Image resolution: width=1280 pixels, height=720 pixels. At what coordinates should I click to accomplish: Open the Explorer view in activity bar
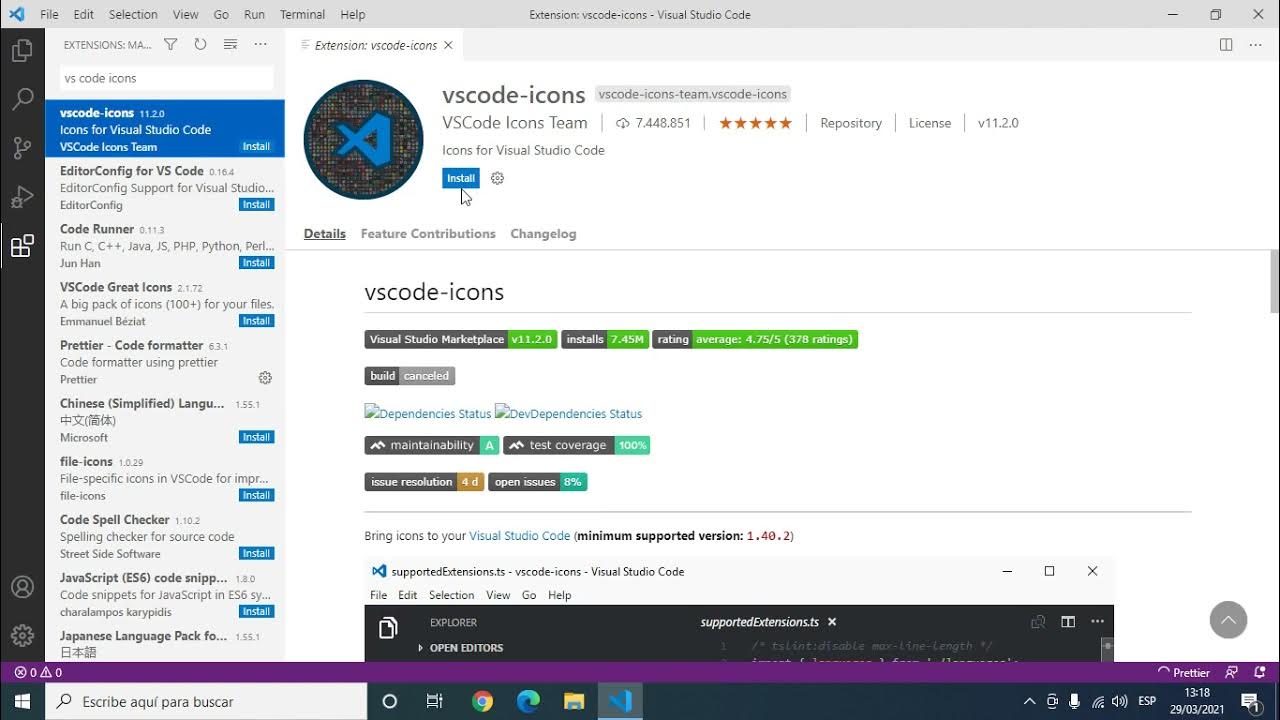point(22,50)
